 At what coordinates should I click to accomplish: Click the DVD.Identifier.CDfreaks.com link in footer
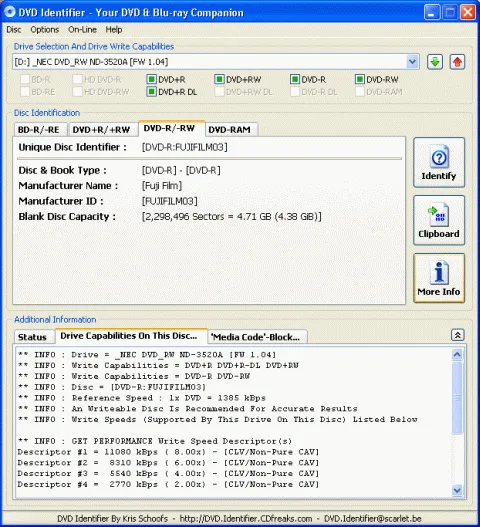pos(246,518)
